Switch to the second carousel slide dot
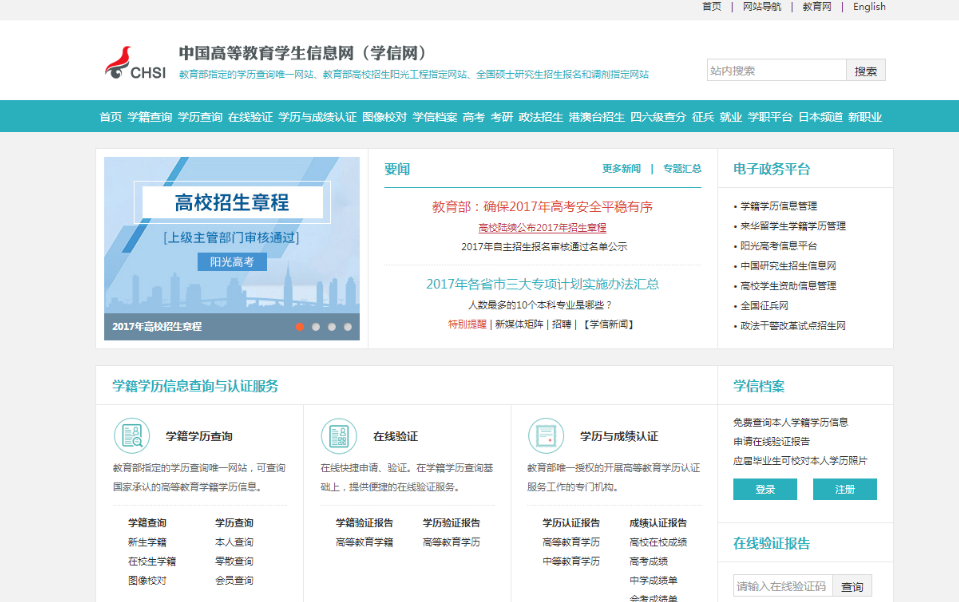Viewport: 959px width, 602px height. (x=316, y=327)
